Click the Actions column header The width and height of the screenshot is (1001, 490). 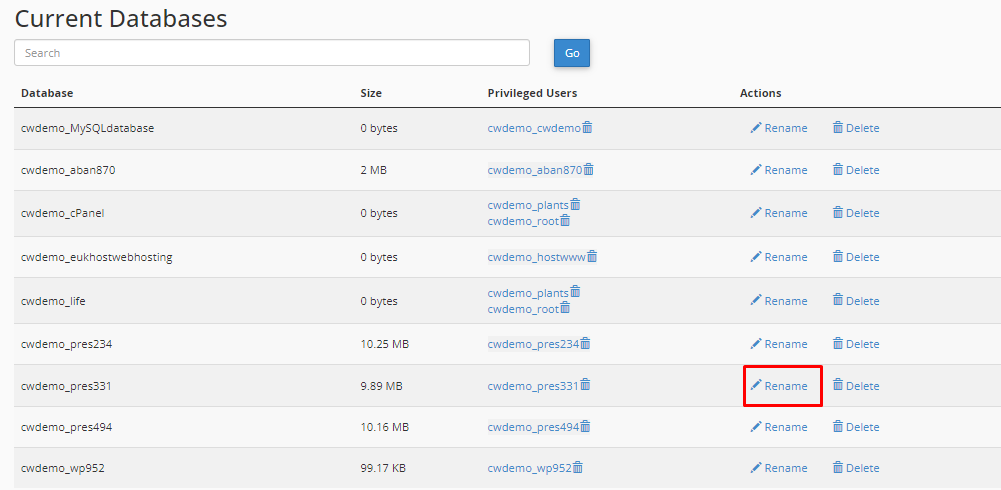pyautogui.click(x=760, y=93)
